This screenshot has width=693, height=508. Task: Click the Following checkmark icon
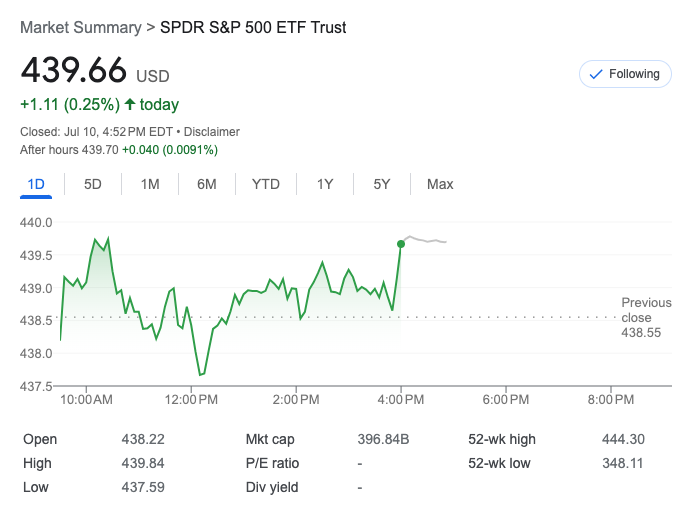click(597, 74)
